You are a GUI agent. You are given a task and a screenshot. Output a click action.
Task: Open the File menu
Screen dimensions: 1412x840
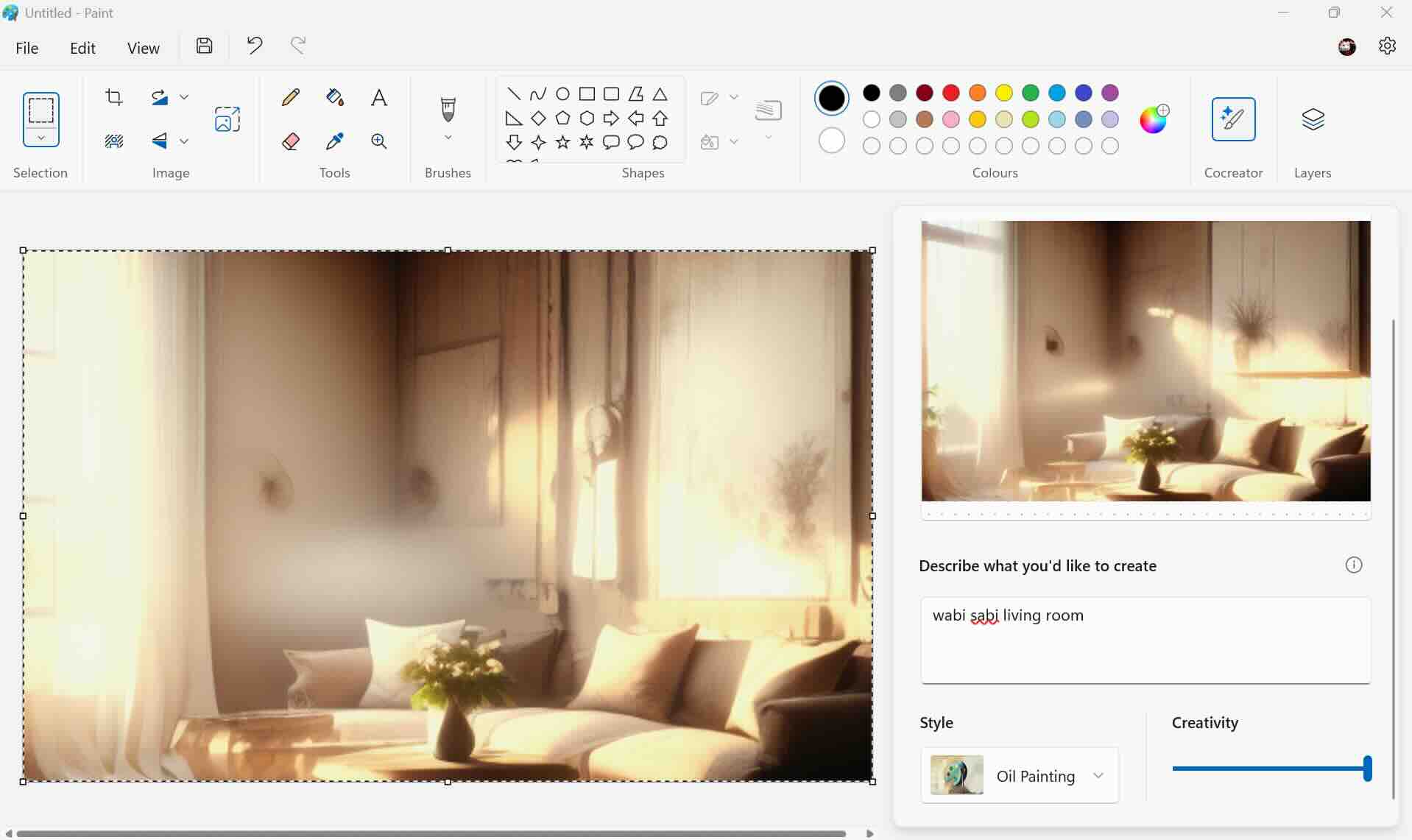(x=27, y=48)
